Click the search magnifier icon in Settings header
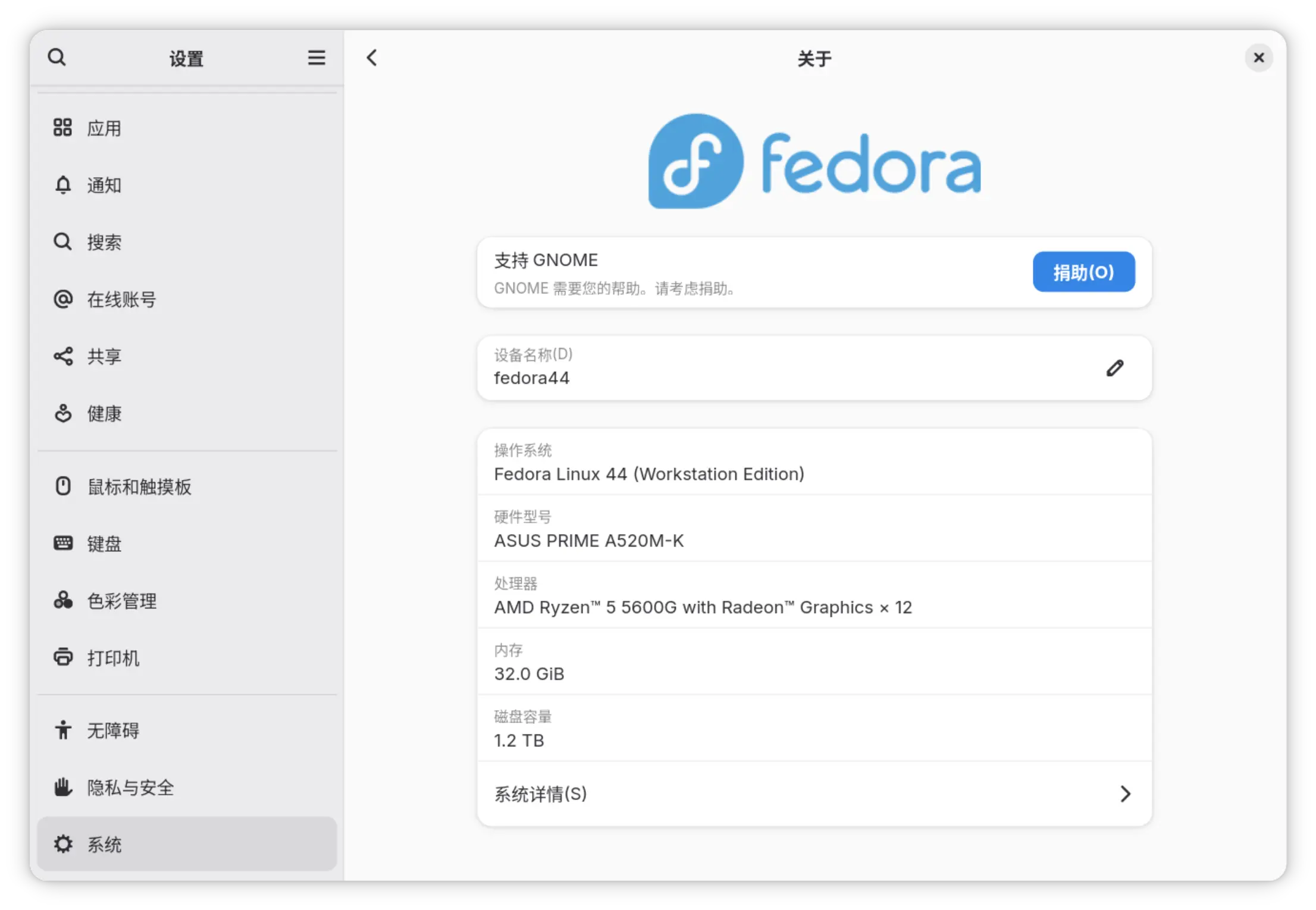The height and width of the screenshot is (910, 1316). click(x=57, y=58)
